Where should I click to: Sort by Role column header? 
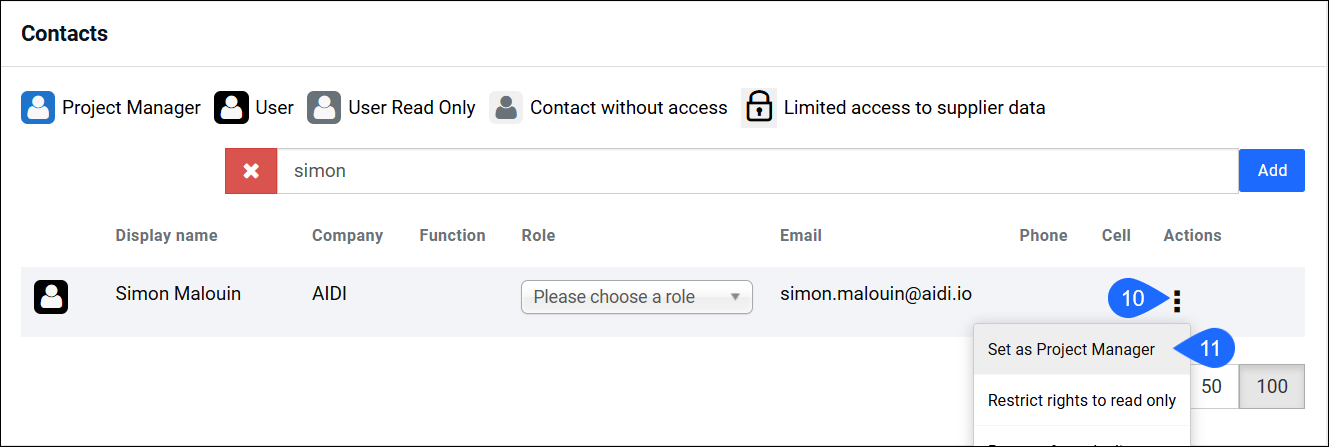[538, 236]
